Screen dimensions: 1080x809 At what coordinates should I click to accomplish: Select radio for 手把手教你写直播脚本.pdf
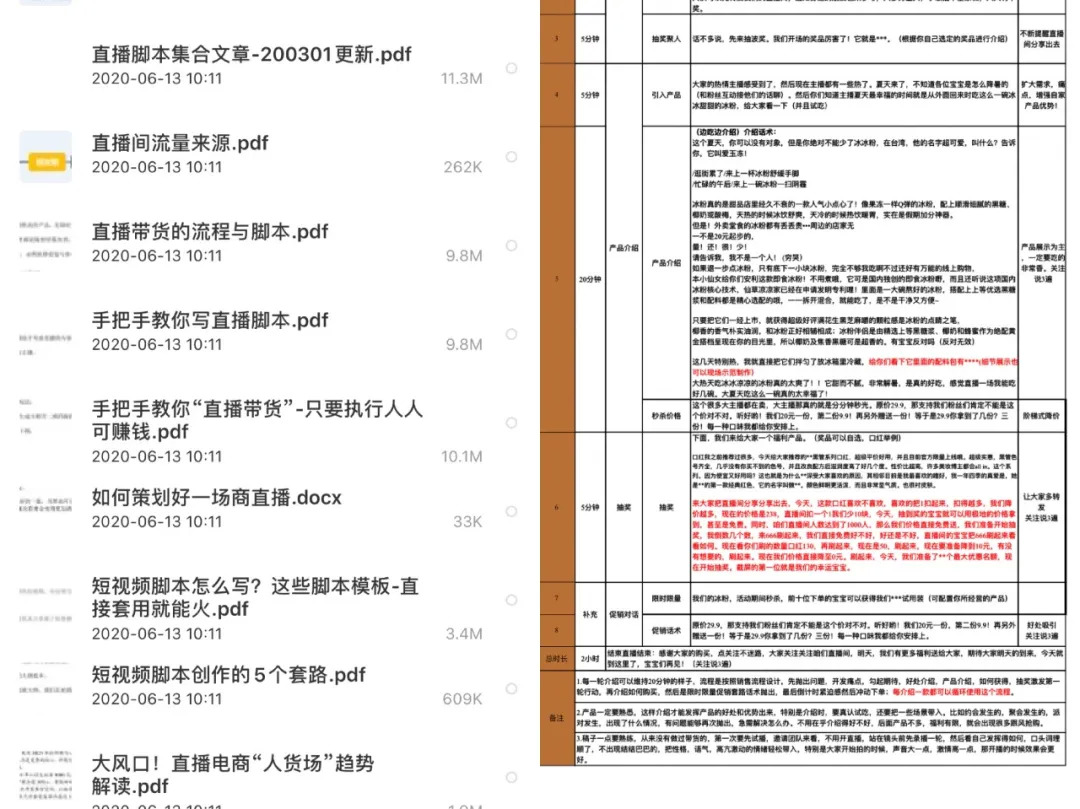click(511, 335)
